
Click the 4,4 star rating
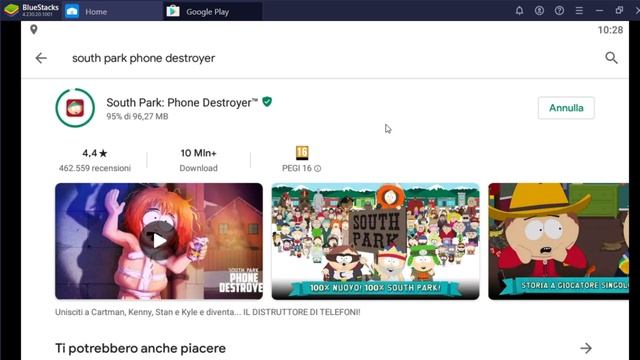coord(95,153)
